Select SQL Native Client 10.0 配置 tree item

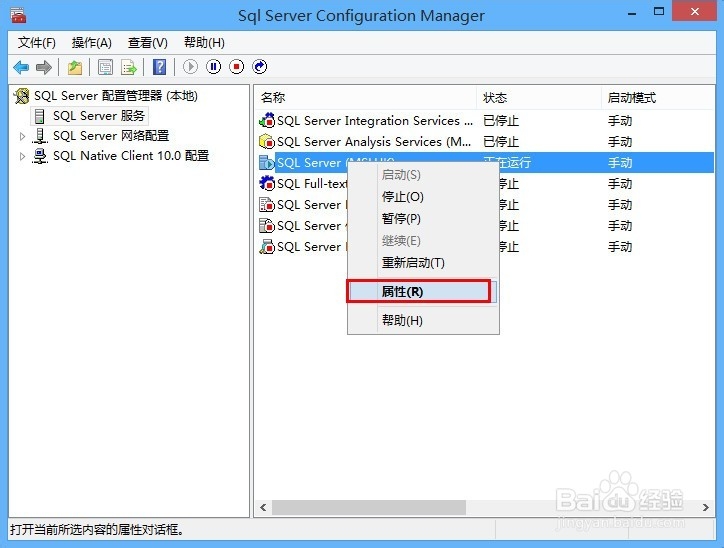coord(131,156)
